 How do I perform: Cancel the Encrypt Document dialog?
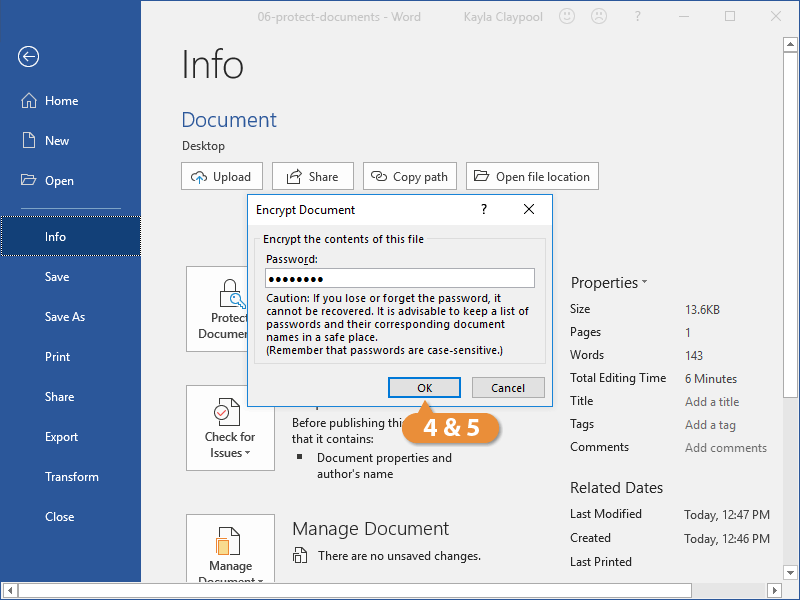click(508, 387)
